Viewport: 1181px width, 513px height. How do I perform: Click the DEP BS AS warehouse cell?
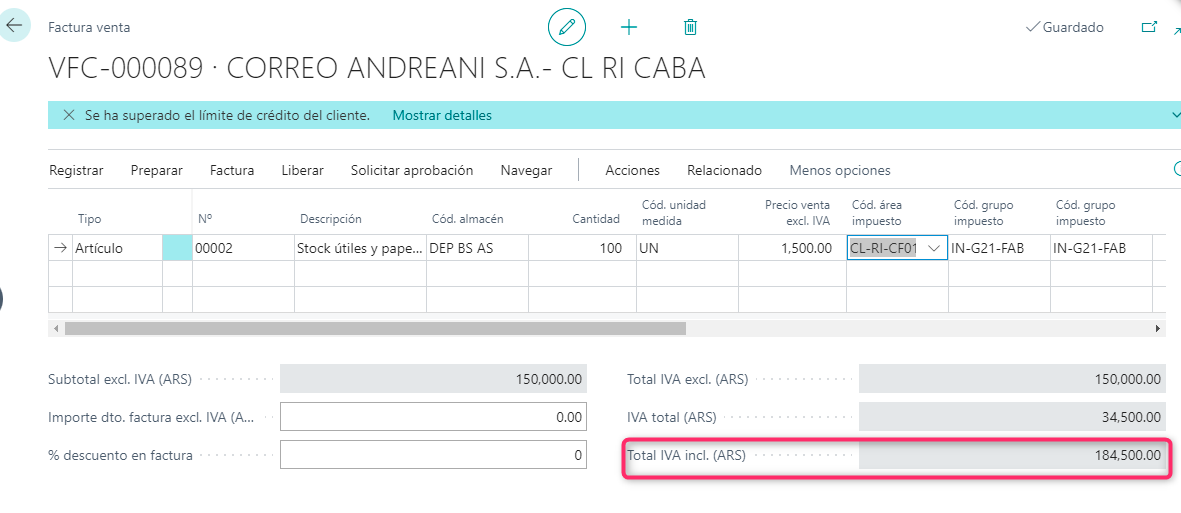click(x=478, y=248)
